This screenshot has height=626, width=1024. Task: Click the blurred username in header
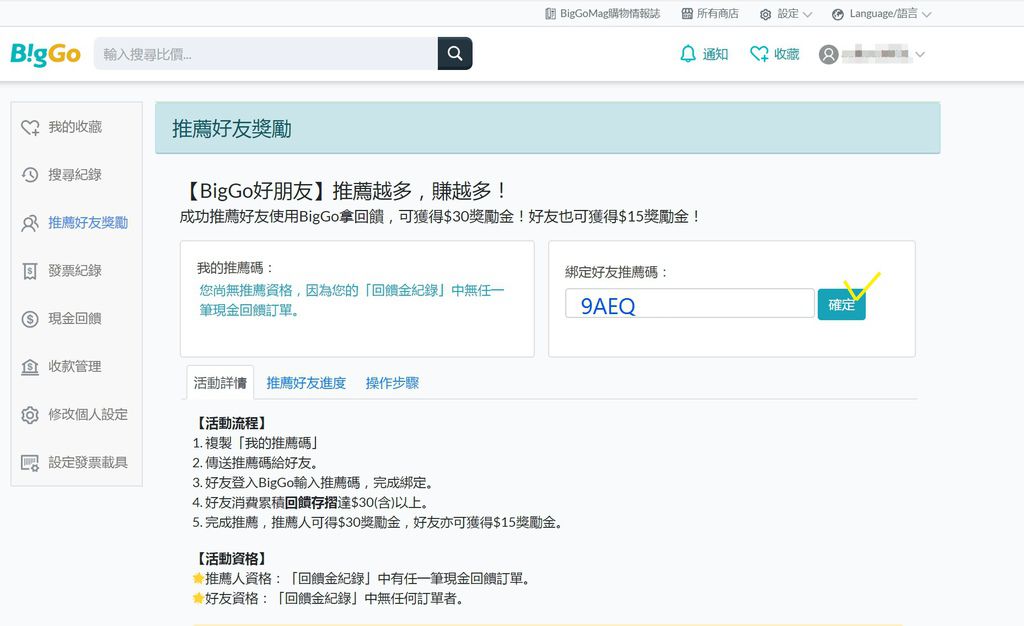(875, 54)
